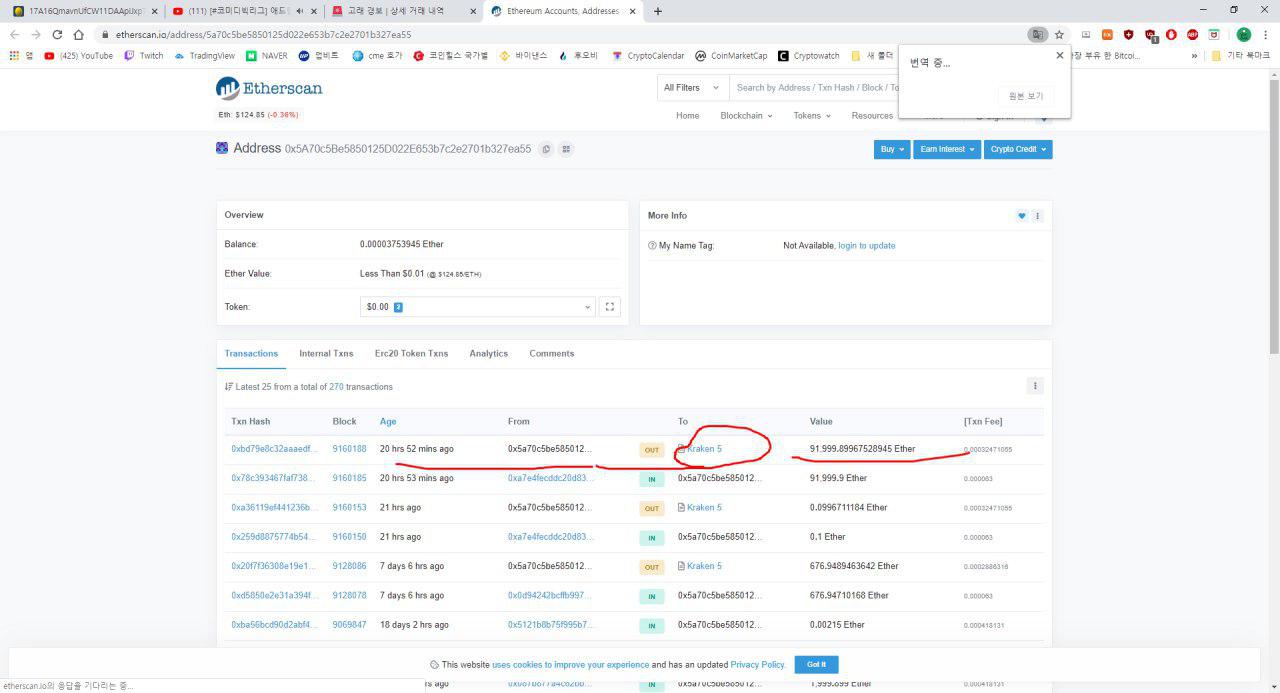Screen dimensions: 1280x693
Task: Switch to Analytics tab
Action: coord(489,354)
